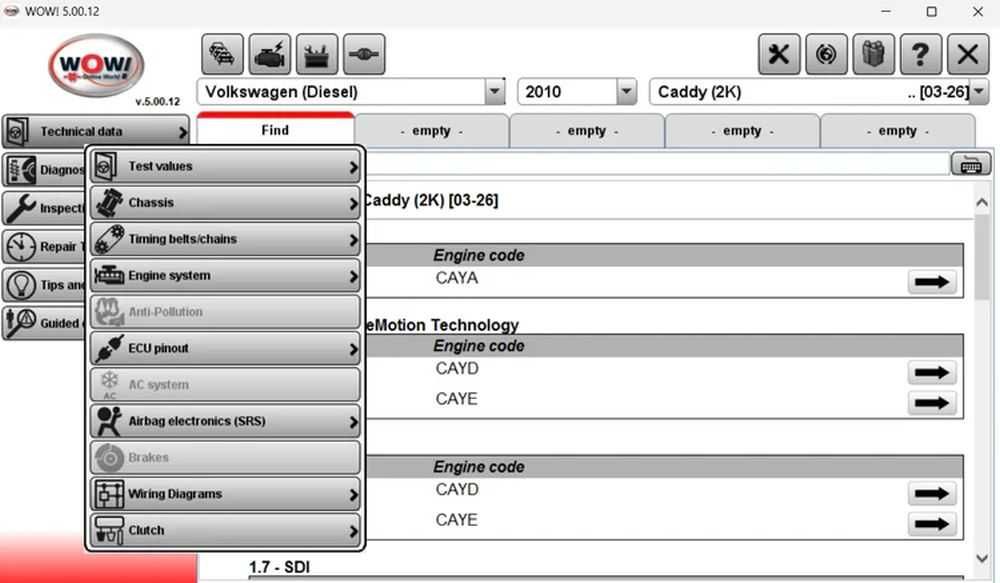Expand the Test values arrow
This screenshot has width=1000, height=583.
tap(353, 167)
